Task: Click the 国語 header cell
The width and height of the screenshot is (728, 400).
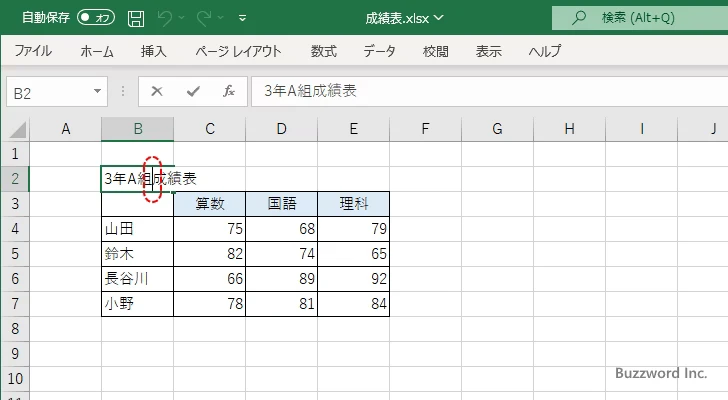Action: click(x=282, y=204)
